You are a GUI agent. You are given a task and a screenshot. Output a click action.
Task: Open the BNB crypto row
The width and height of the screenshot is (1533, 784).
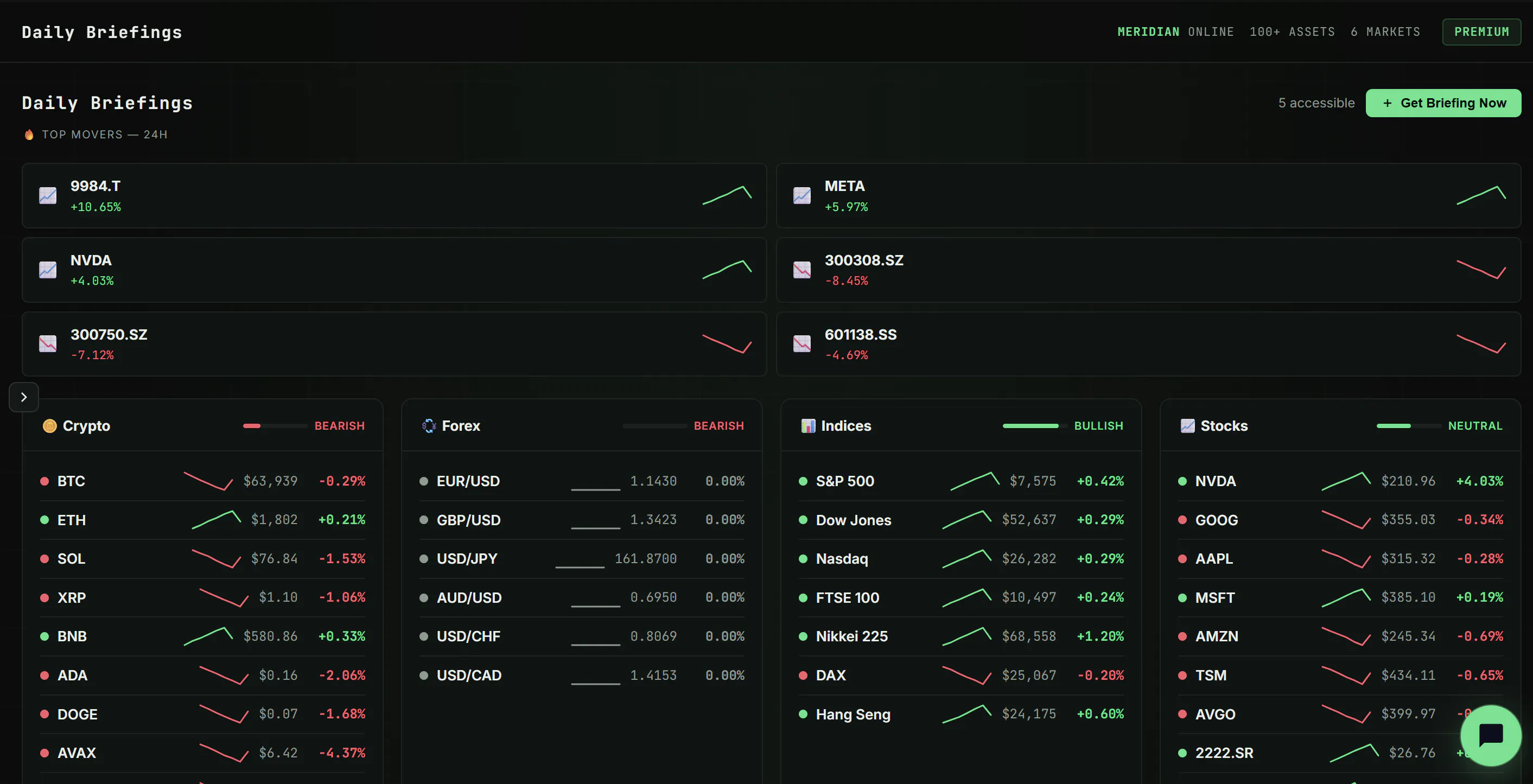[x=202, y=636]
